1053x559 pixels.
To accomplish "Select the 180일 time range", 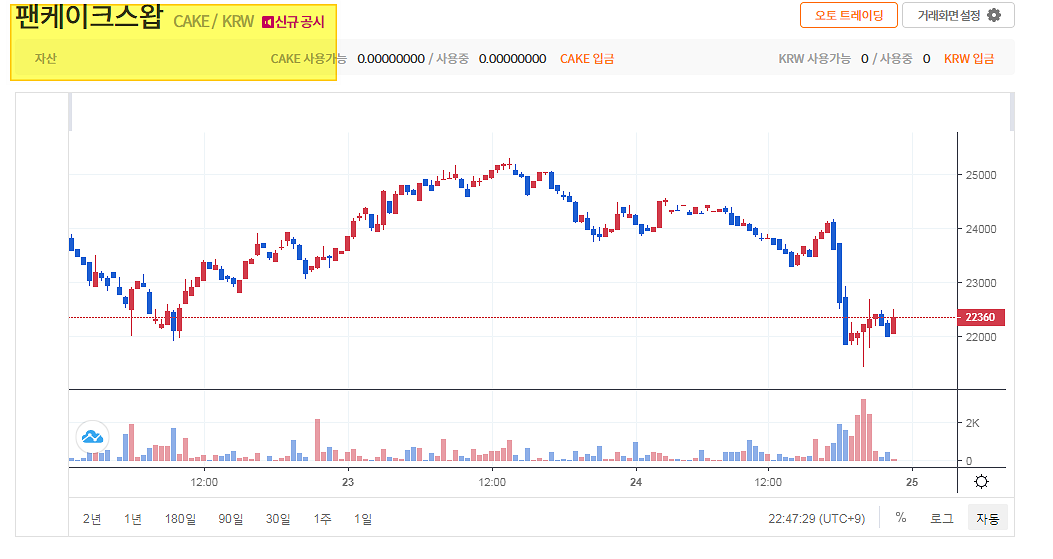I will coord(180,519).
